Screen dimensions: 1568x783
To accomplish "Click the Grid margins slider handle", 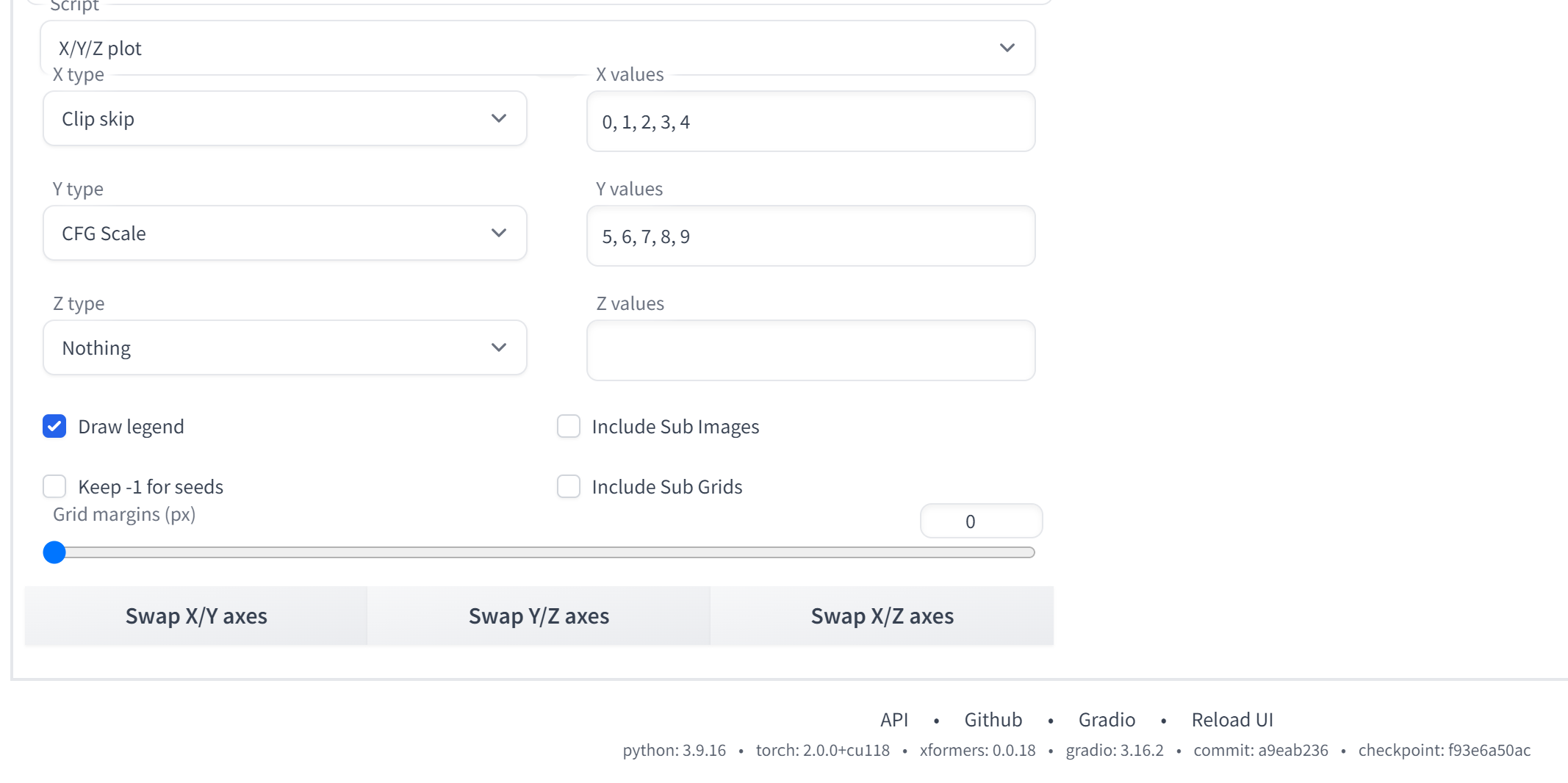I will pos(54,552).
